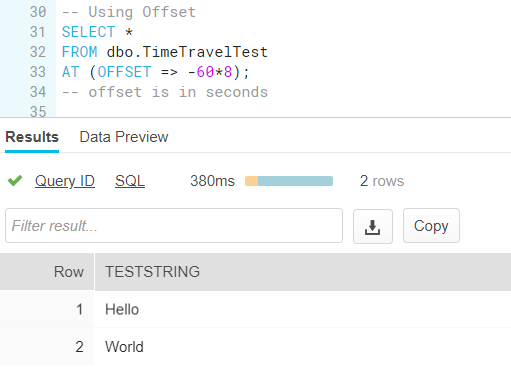Click the OFFSET keyword on line 33

tap(124, 72)
